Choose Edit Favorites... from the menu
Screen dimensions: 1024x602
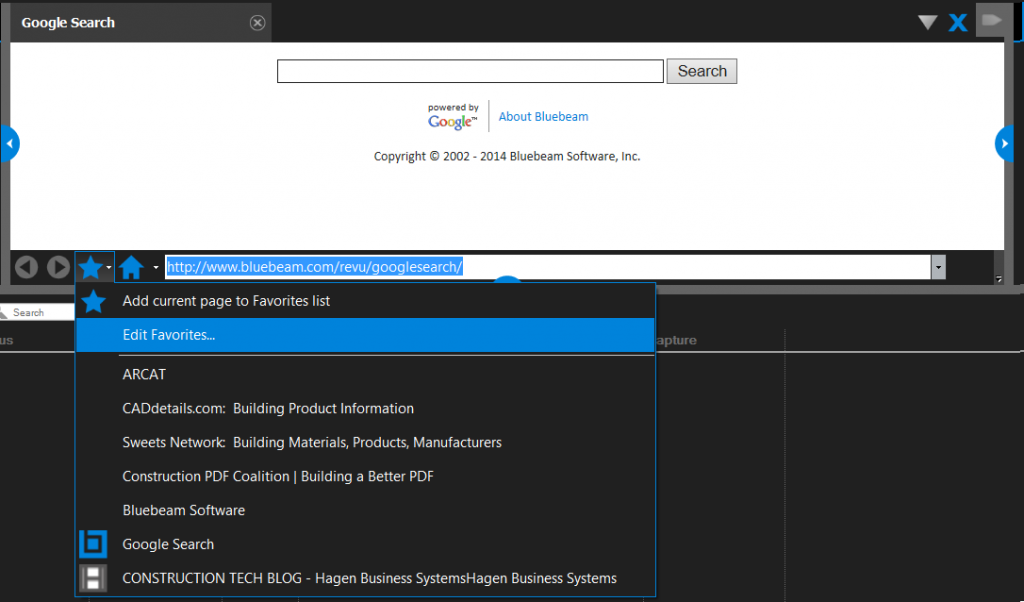[169, 335]
